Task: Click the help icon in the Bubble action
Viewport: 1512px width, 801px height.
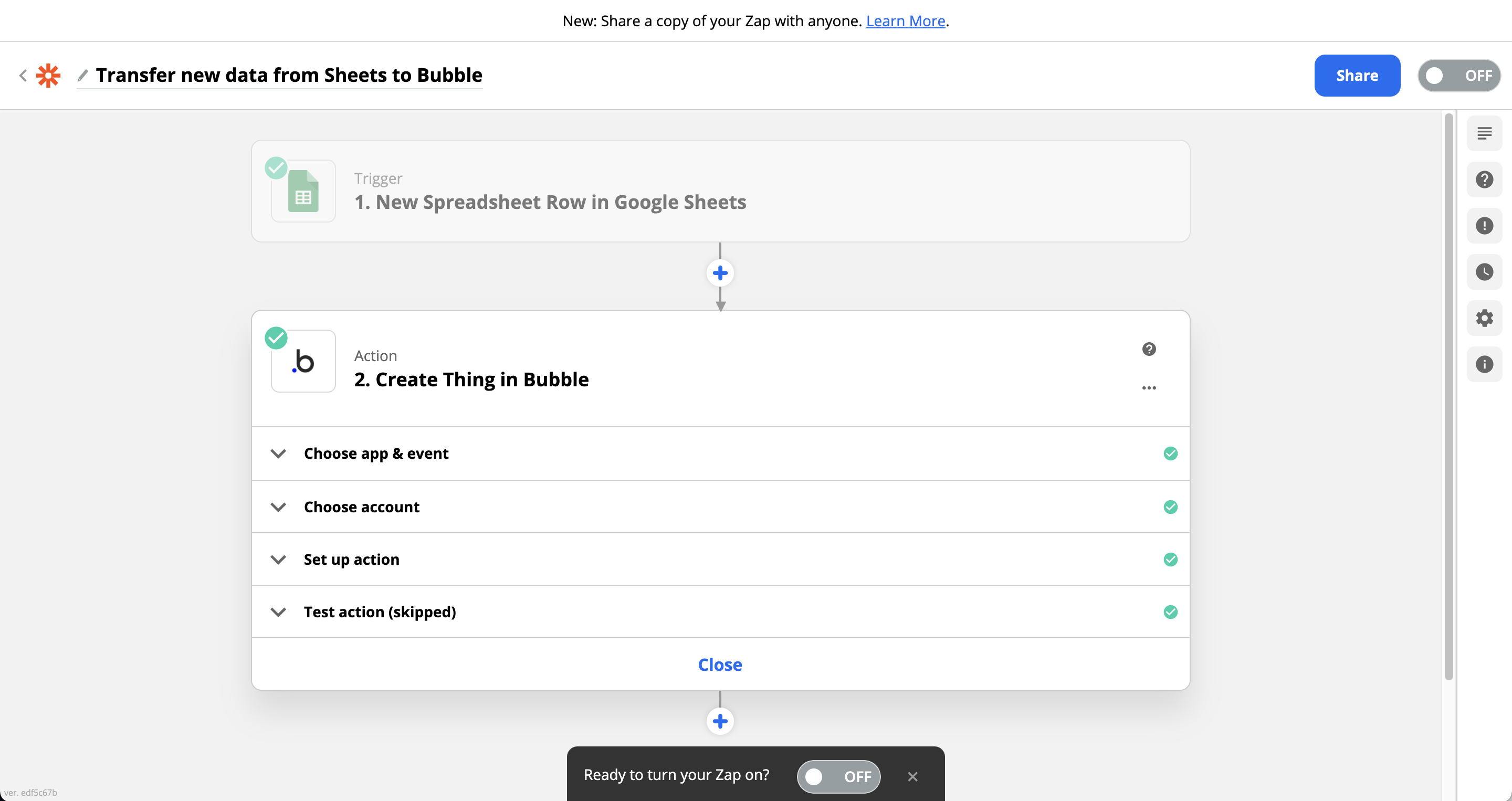Action: 1149,349
